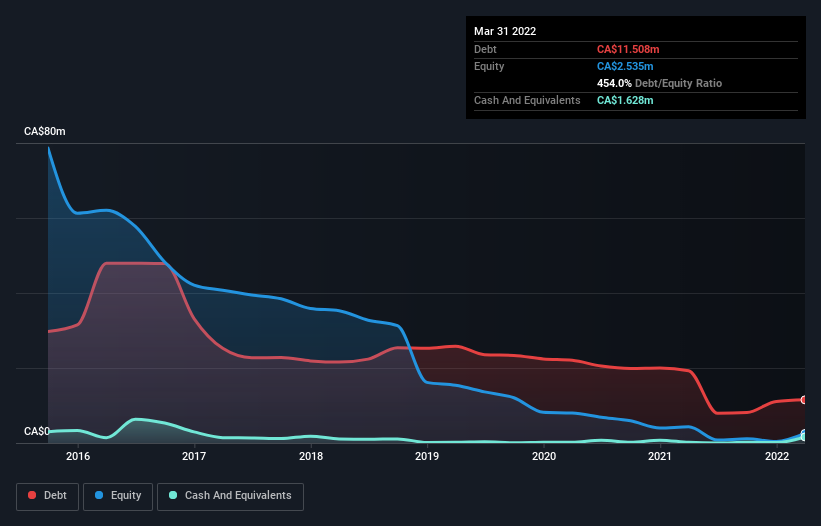
Task: Click the teal Cash legend dot
Action: (173, 495)
